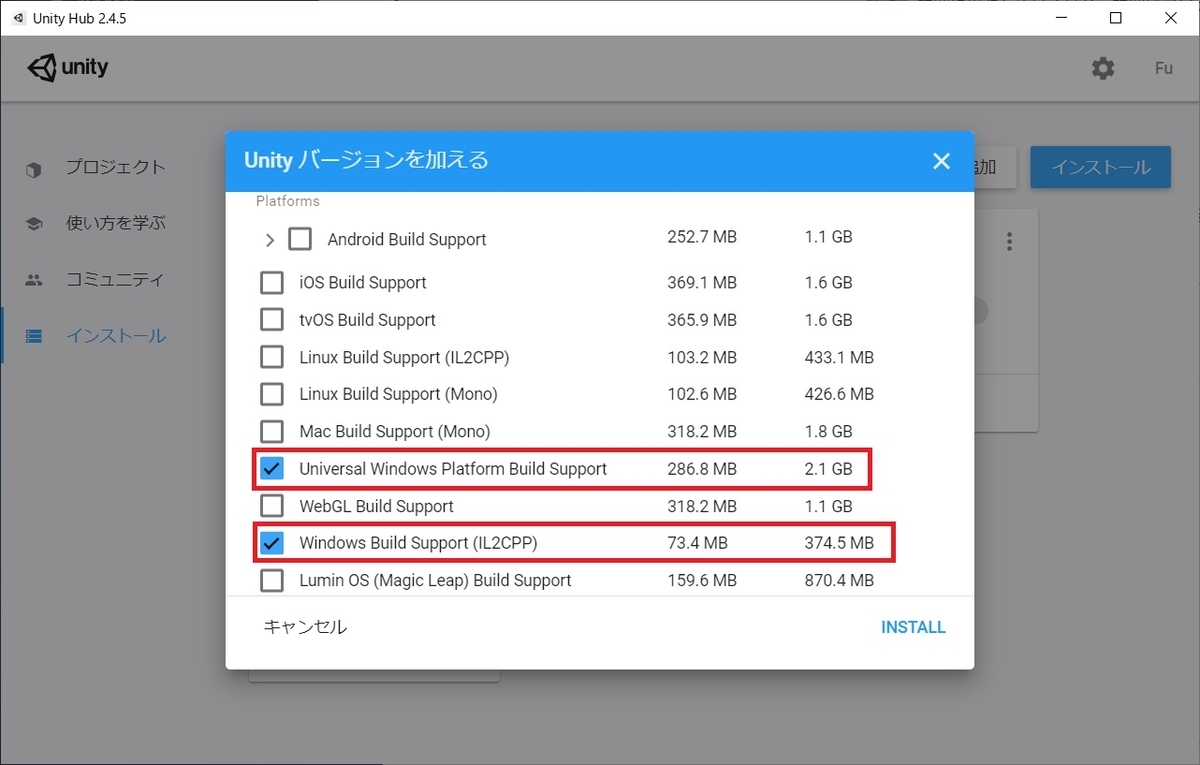Expand the Android Build Support options
Screen dimensions: 1200x765
270,240
